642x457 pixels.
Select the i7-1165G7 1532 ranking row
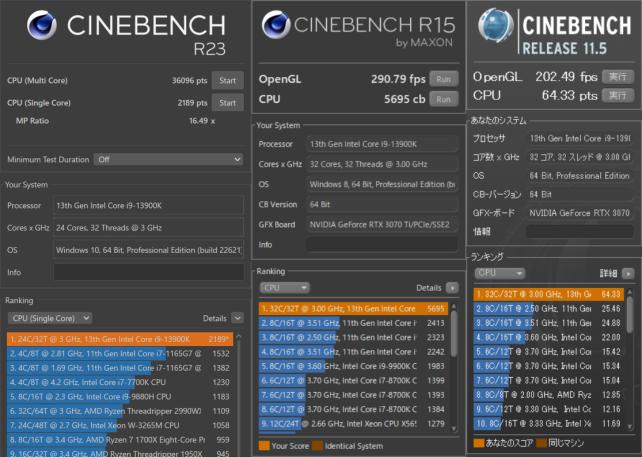click(120, 353)
